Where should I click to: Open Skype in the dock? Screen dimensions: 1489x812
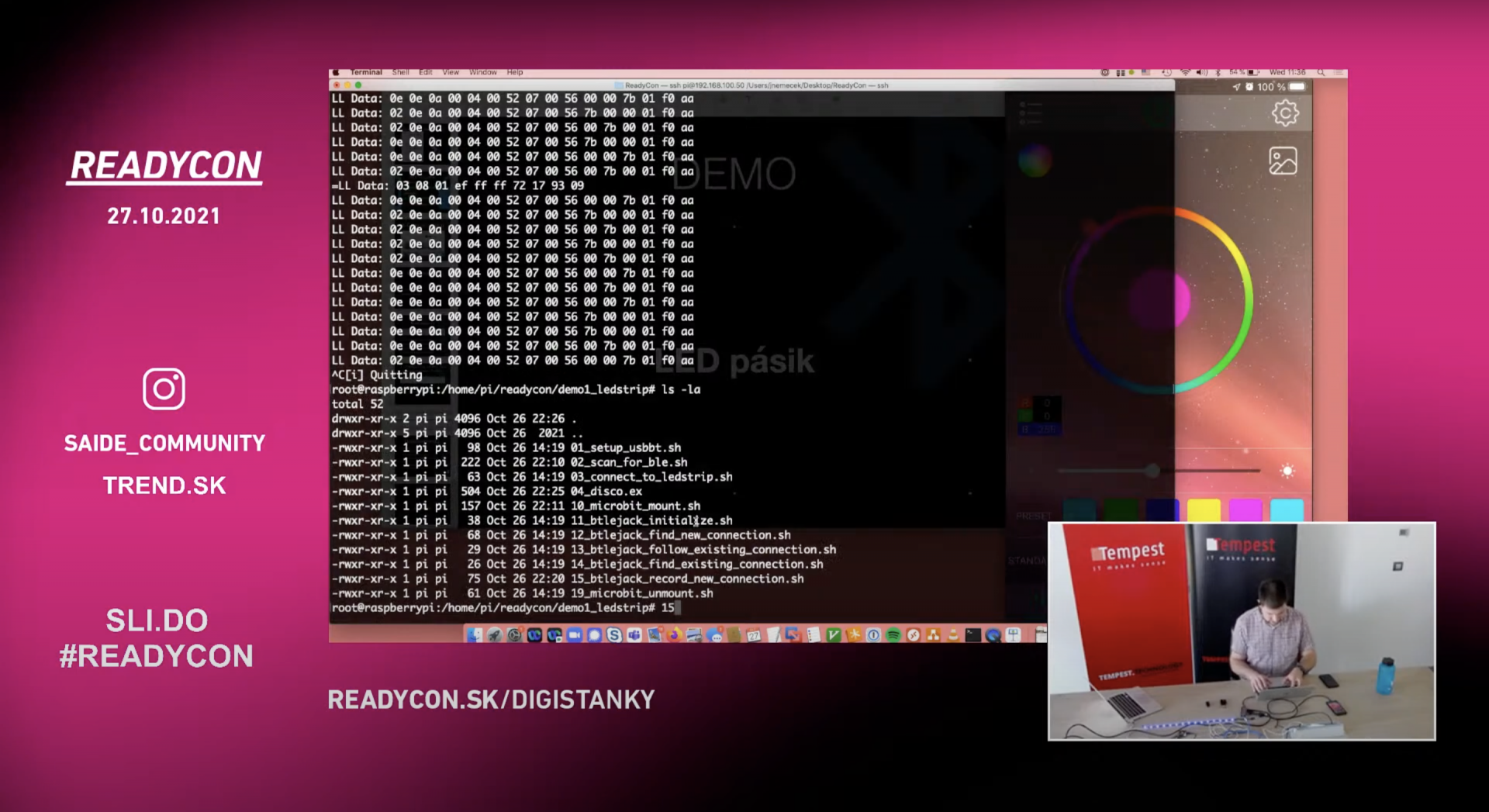point(614,635)
